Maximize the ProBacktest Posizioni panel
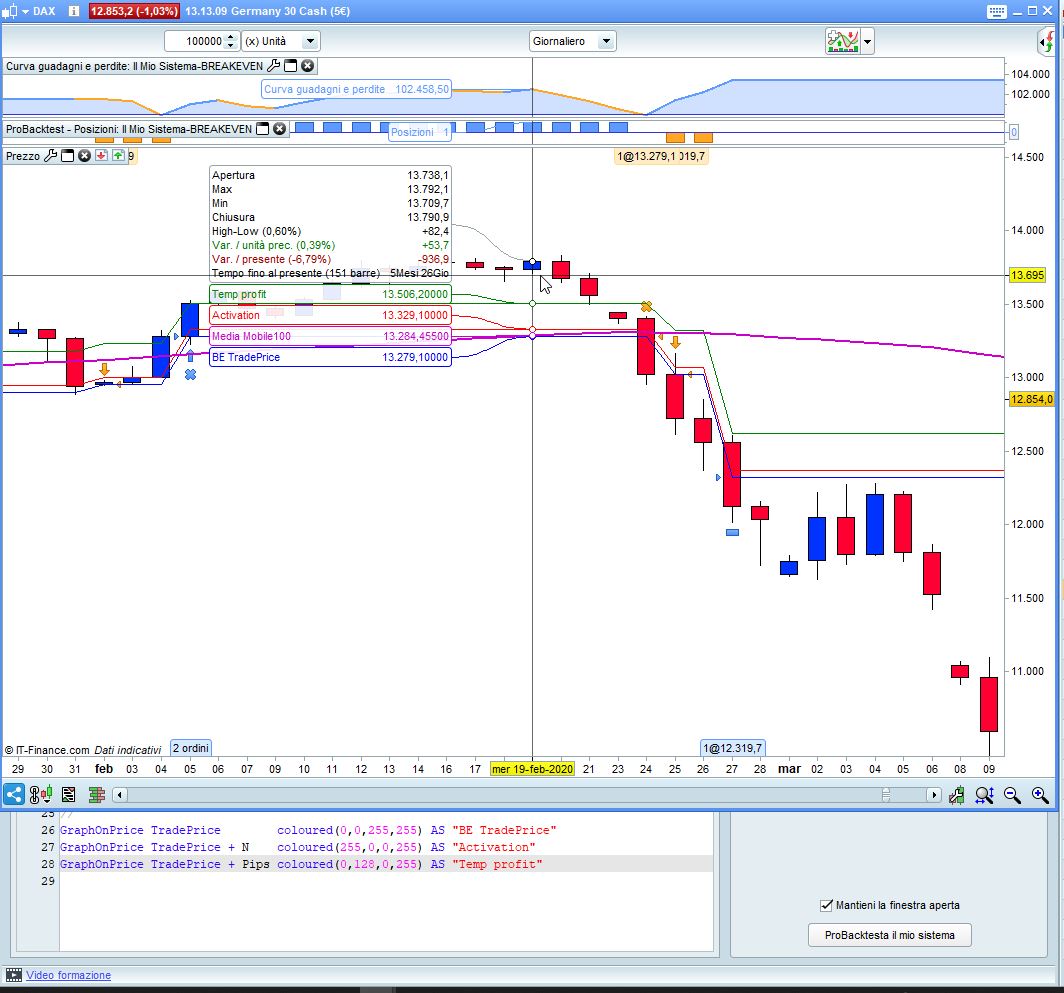Image resolution: width=1064 pixels, height=993 pixels. pyautogui.click(x=263, y=129)
